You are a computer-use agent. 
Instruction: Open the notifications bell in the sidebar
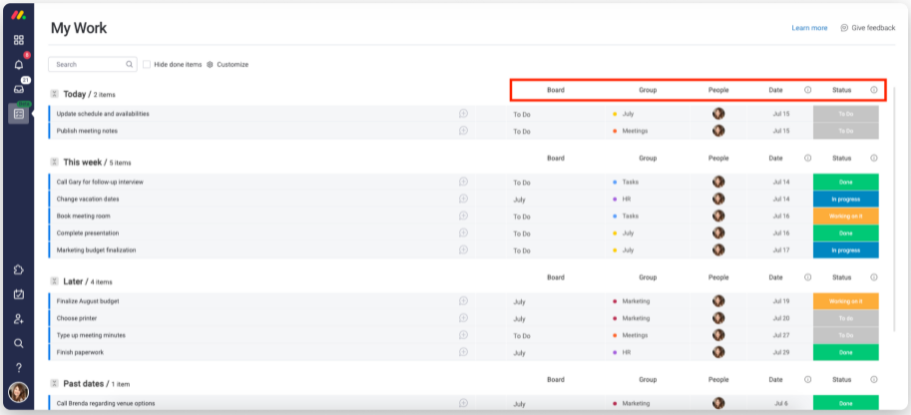click(18, 65)
